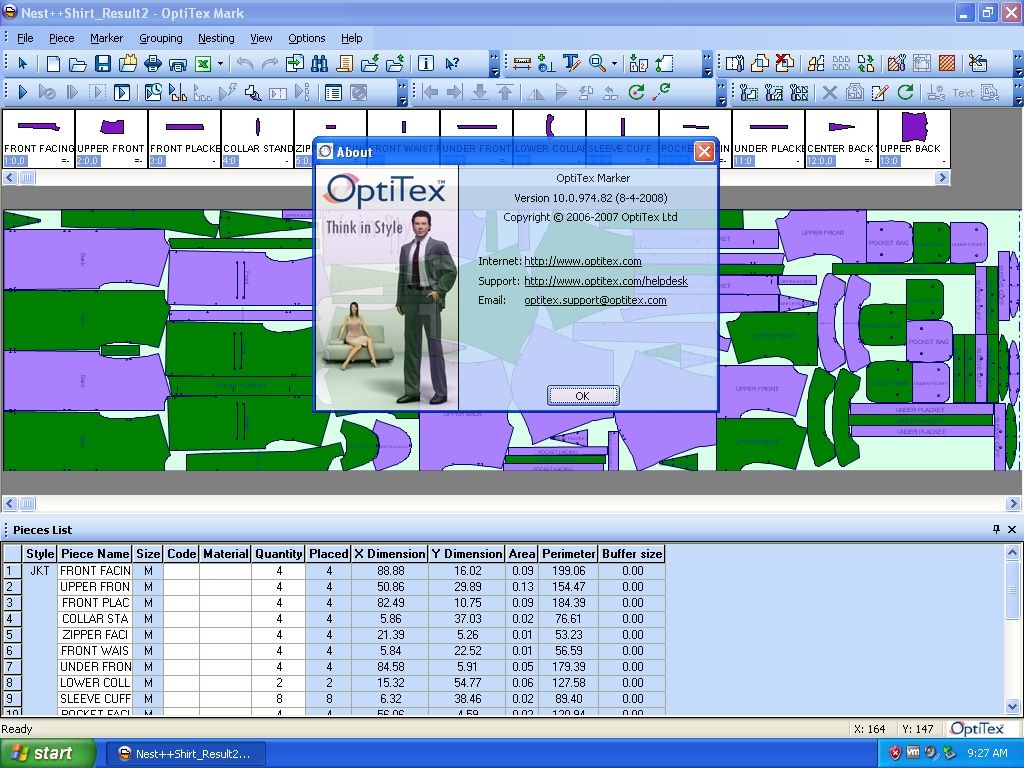This screenshot has width=1024, height=768.
Task: Click the ruler measure tool icon
Action: (522, 63)
